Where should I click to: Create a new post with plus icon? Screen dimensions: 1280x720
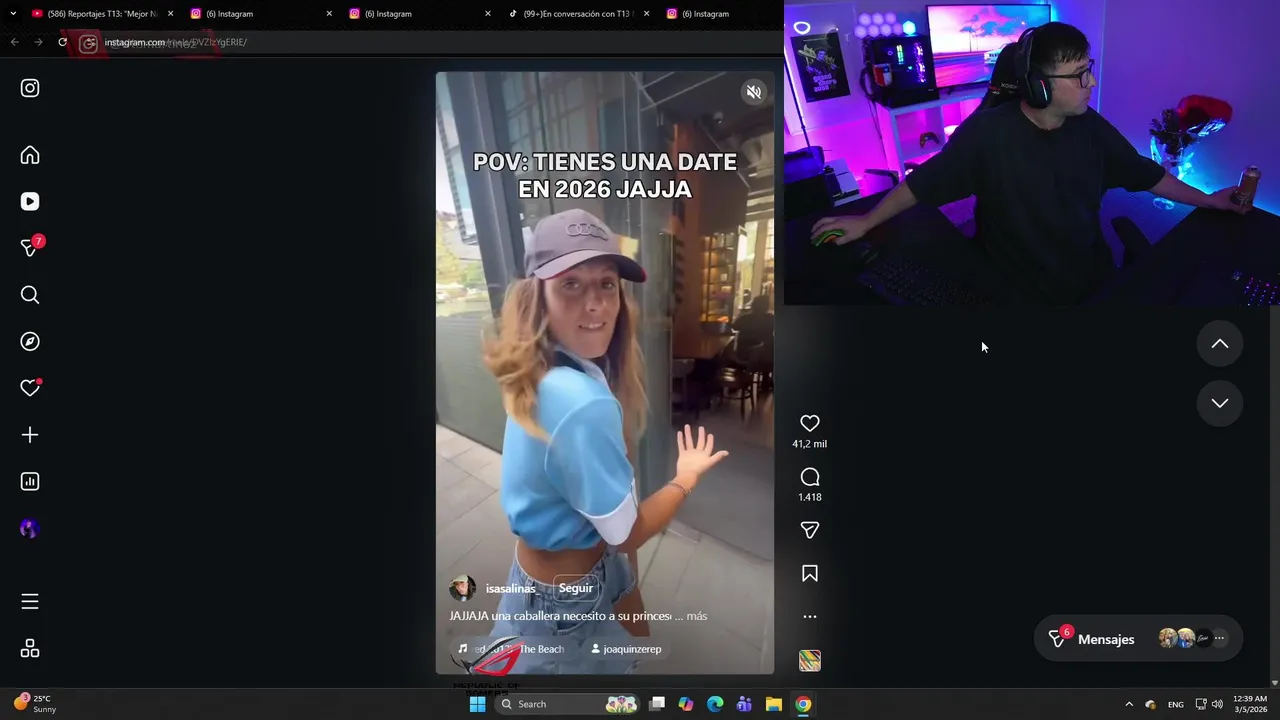30,435
